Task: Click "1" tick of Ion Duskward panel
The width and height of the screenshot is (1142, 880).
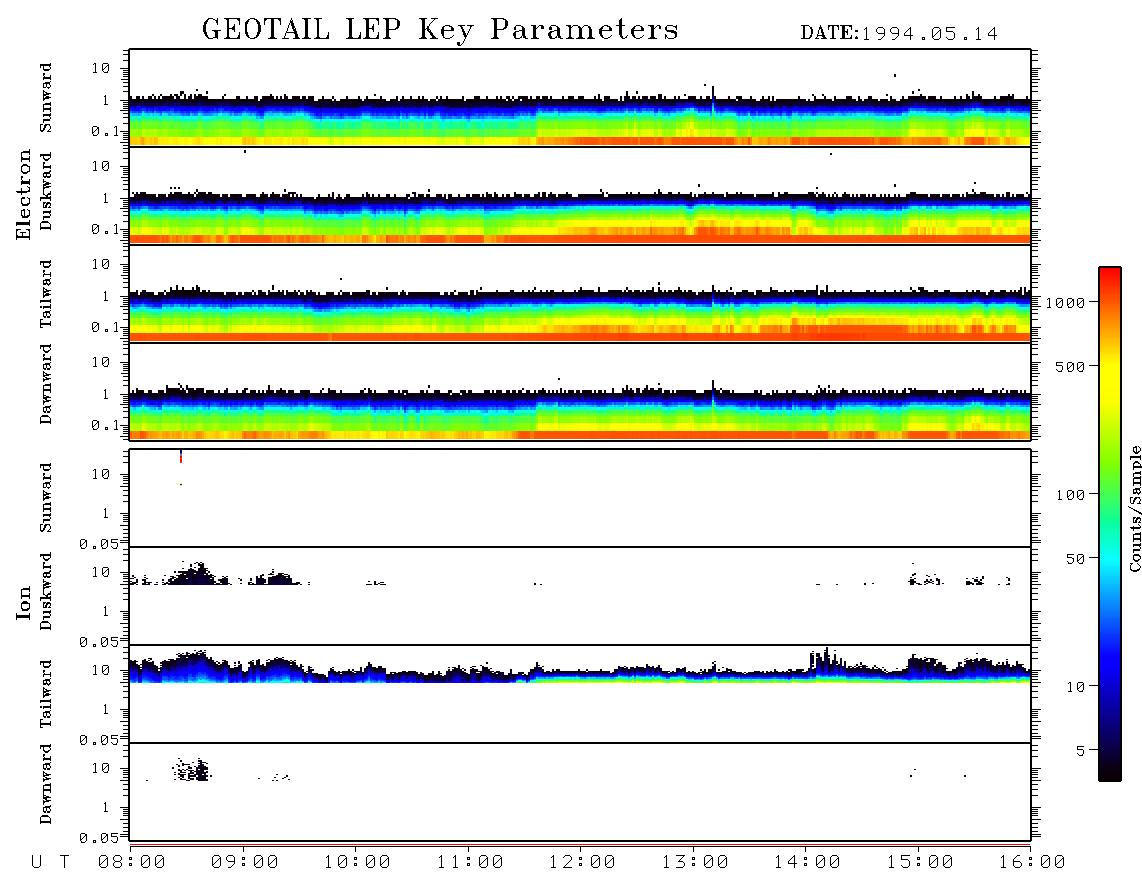Action: (x=106, y=612)
